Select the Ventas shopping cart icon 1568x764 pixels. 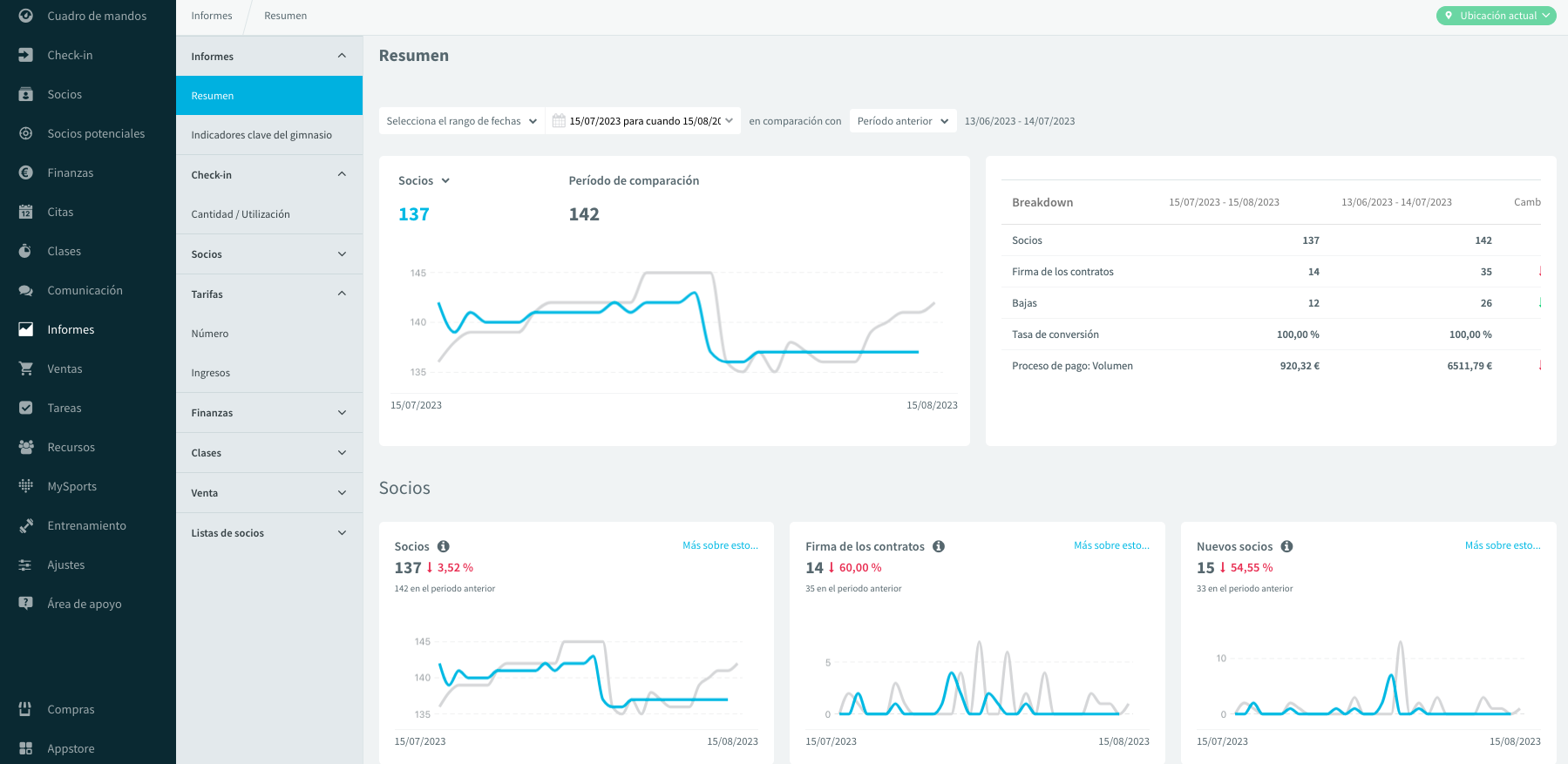[x=26, y=368]
